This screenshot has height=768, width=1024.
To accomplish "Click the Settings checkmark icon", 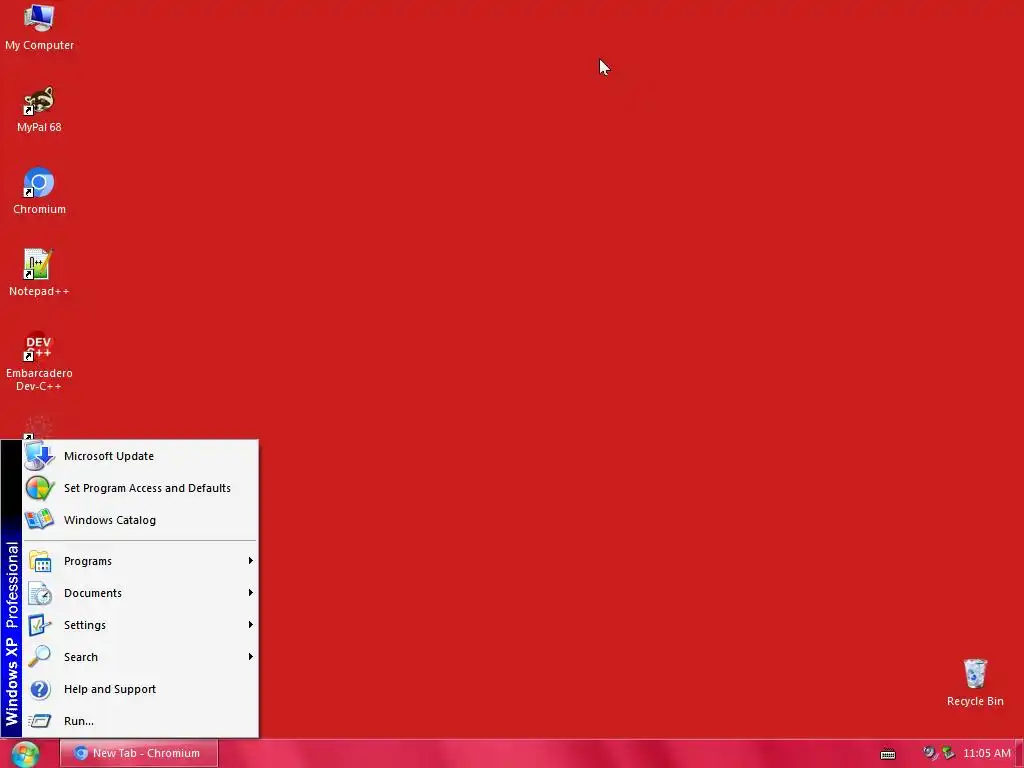I will [x=39, y=625].
